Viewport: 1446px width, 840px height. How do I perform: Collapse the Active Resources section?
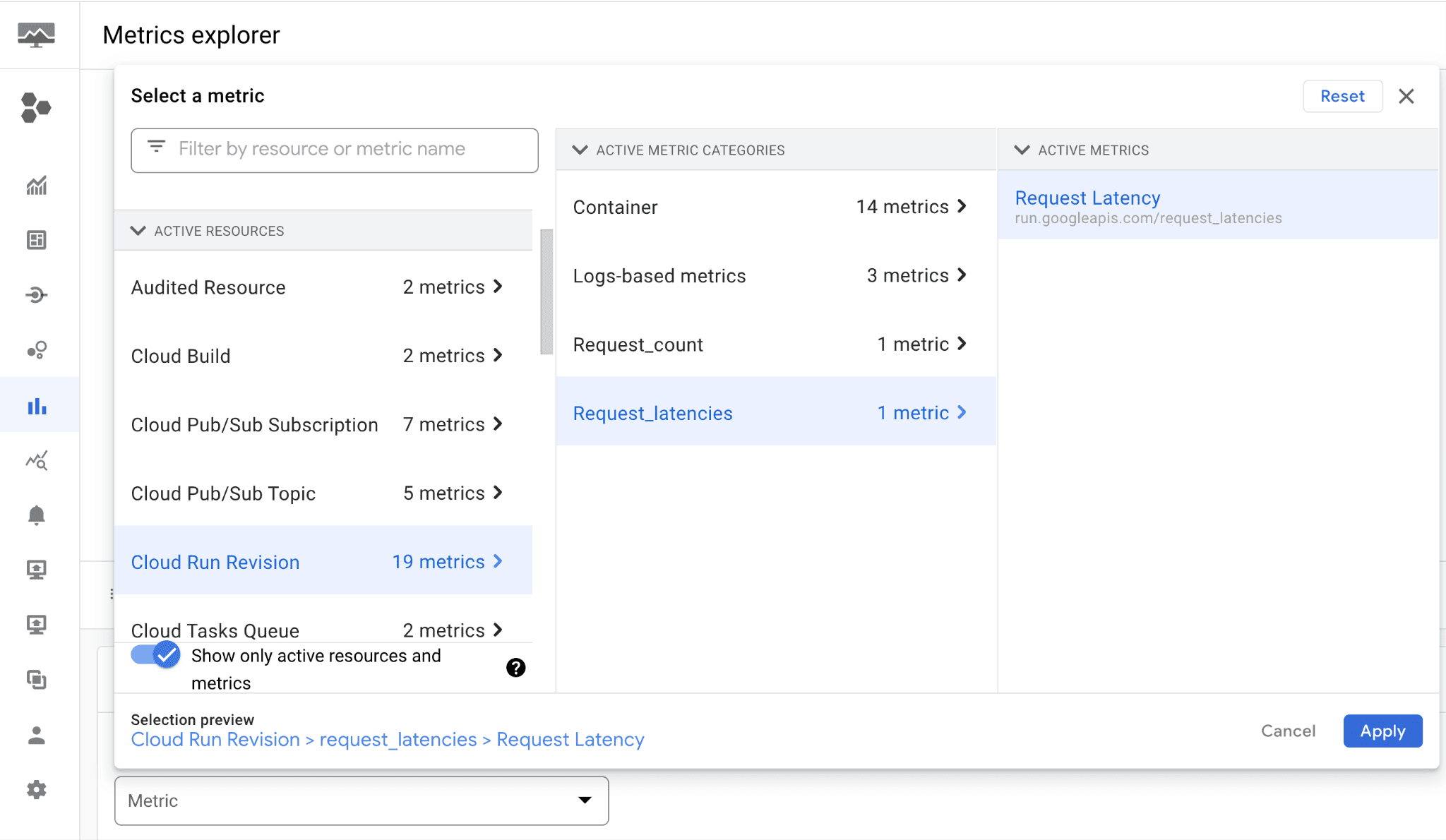tap(138, 230)
